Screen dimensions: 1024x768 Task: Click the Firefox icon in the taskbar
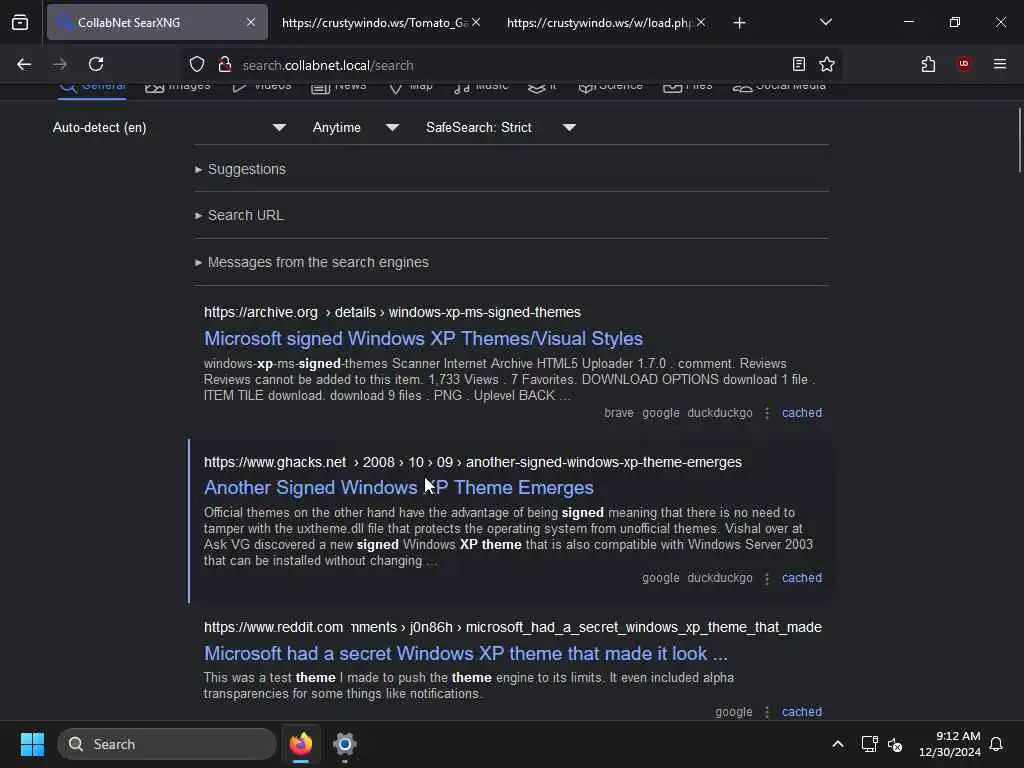point(301,744)
